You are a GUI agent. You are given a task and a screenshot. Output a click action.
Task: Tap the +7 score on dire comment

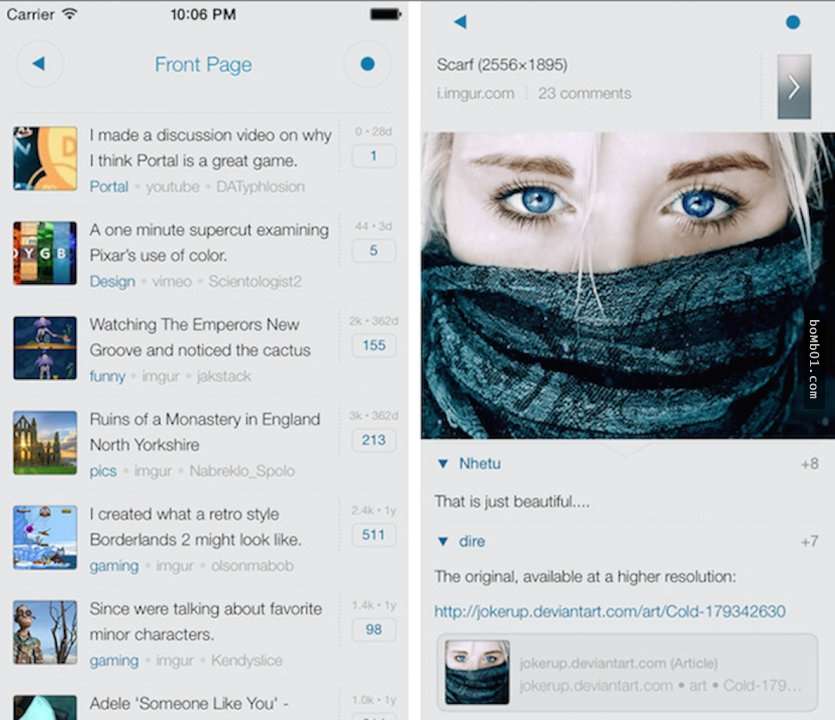click(x=810, y=542)
